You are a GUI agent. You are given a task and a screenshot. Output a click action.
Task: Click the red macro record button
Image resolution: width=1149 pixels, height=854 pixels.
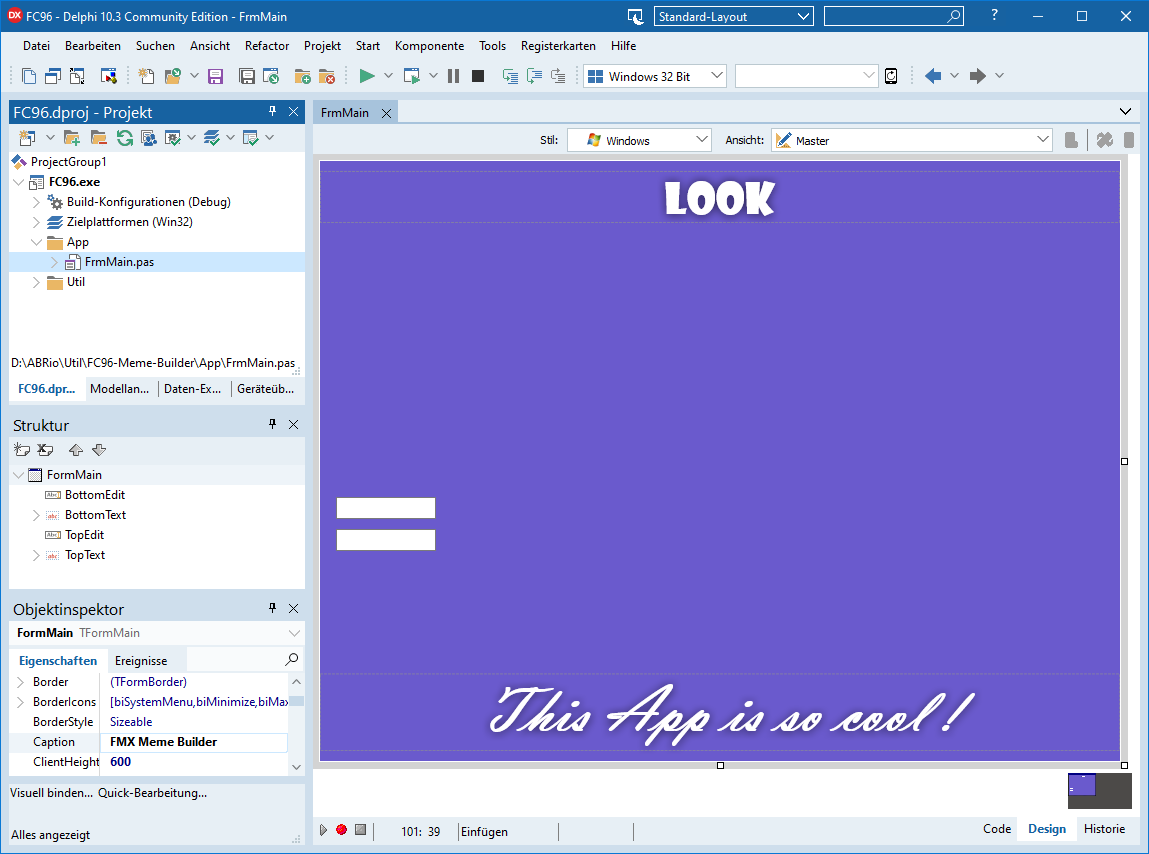tap(341, 830)
